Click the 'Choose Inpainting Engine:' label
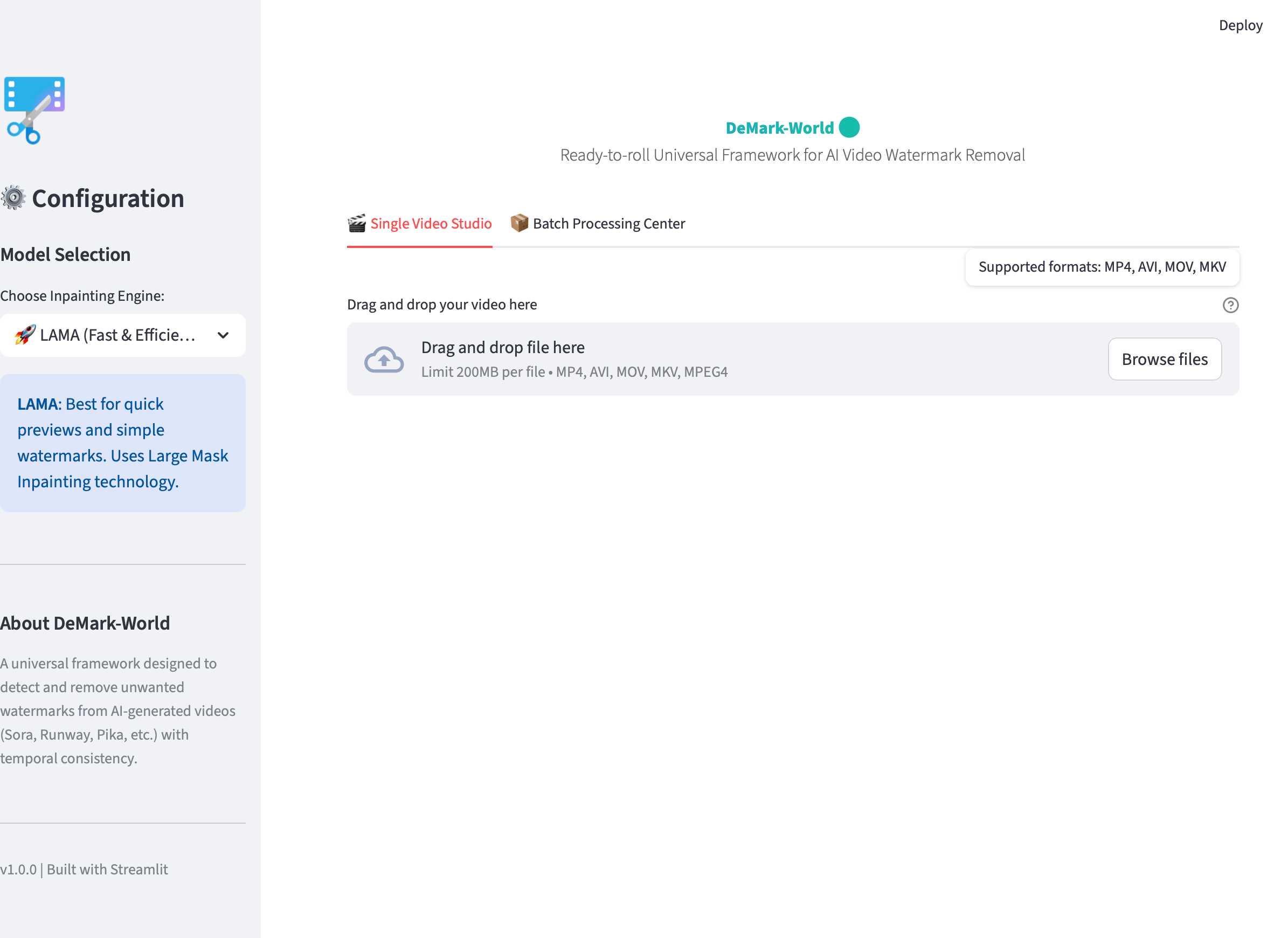Image resolution: width=1288 pixels, height=938 pixels. point(82,296)
